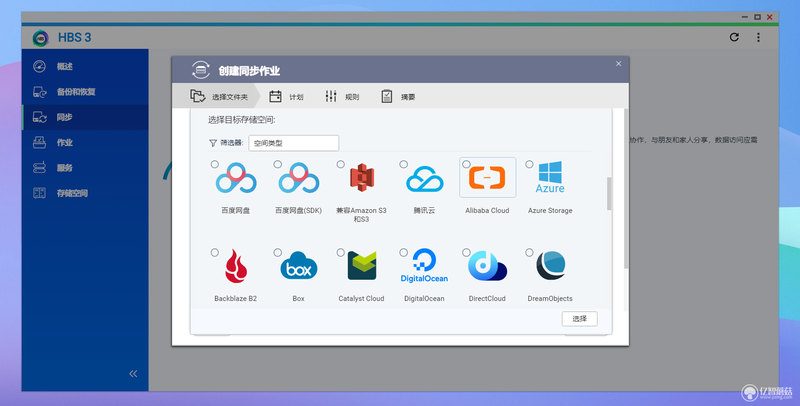Select the Backblaze B2 radio button

[x=215, y=252]
